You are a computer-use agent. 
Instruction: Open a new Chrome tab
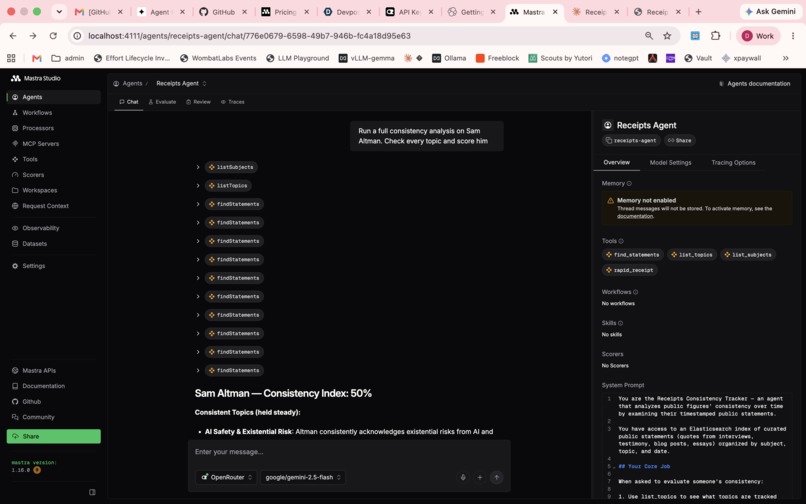pyautogui.click(x=698, y=12)
